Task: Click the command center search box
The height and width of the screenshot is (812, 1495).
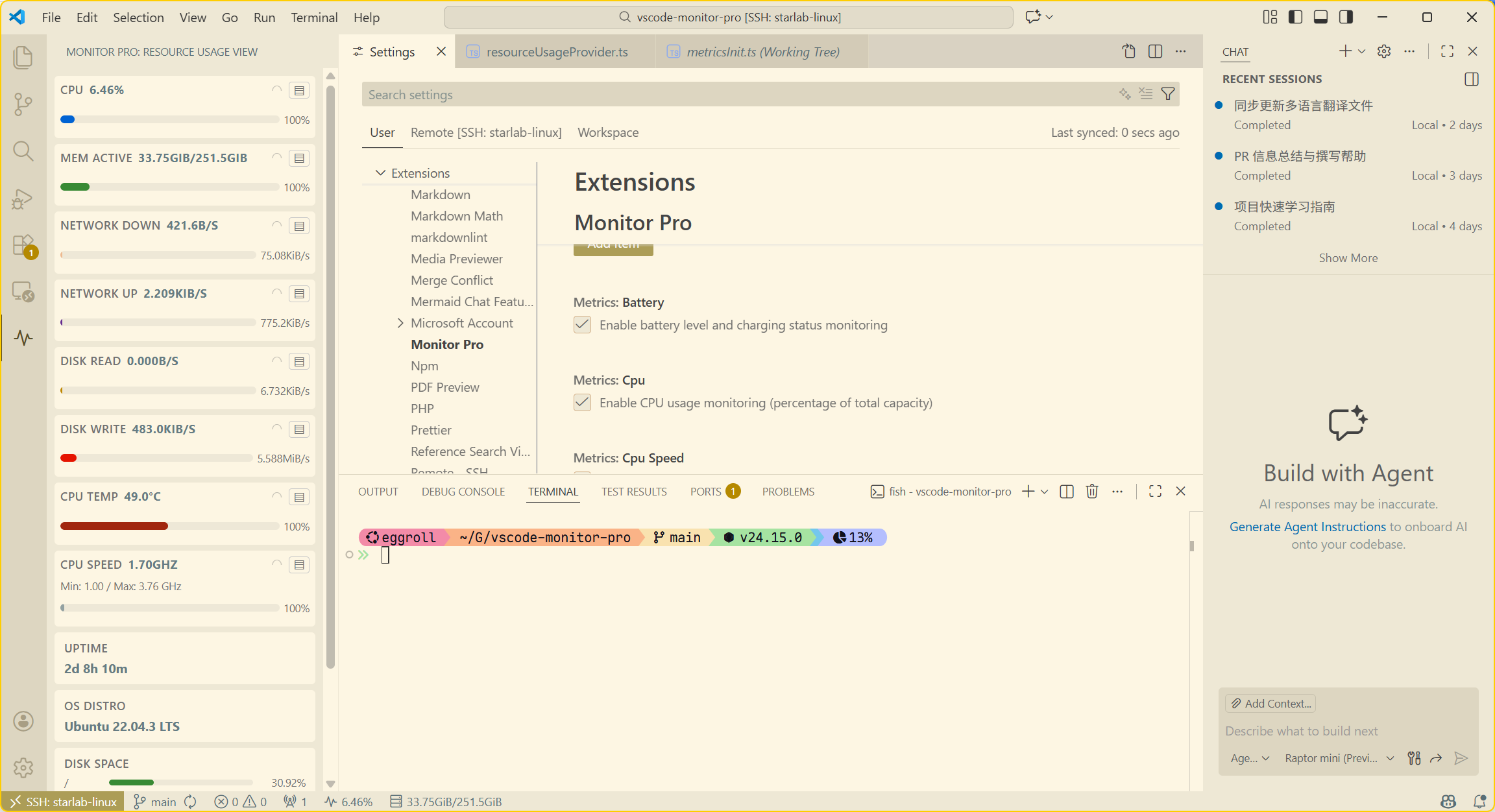Action: [x=728, y=17]
